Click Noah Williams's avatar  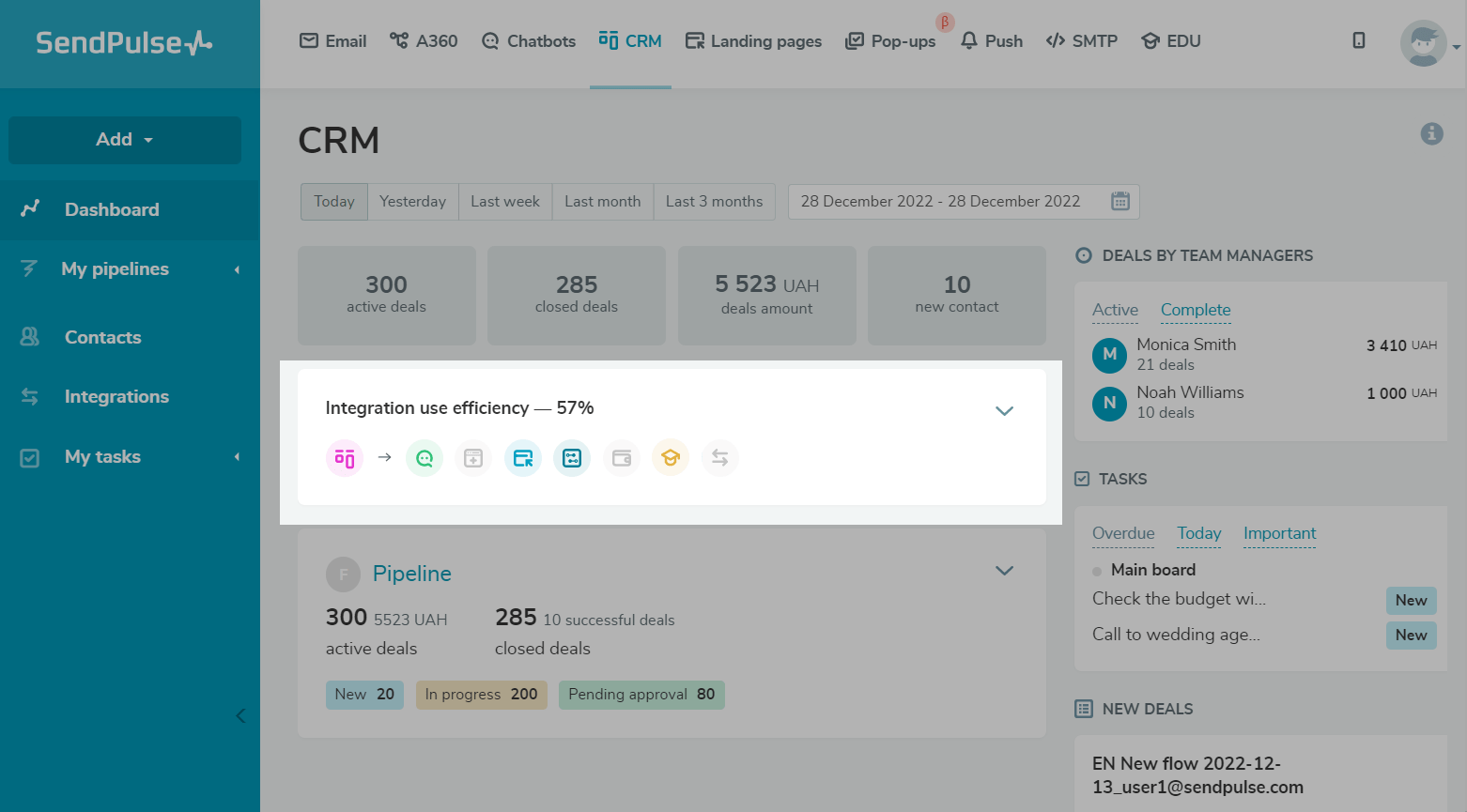coord(1110,403)
